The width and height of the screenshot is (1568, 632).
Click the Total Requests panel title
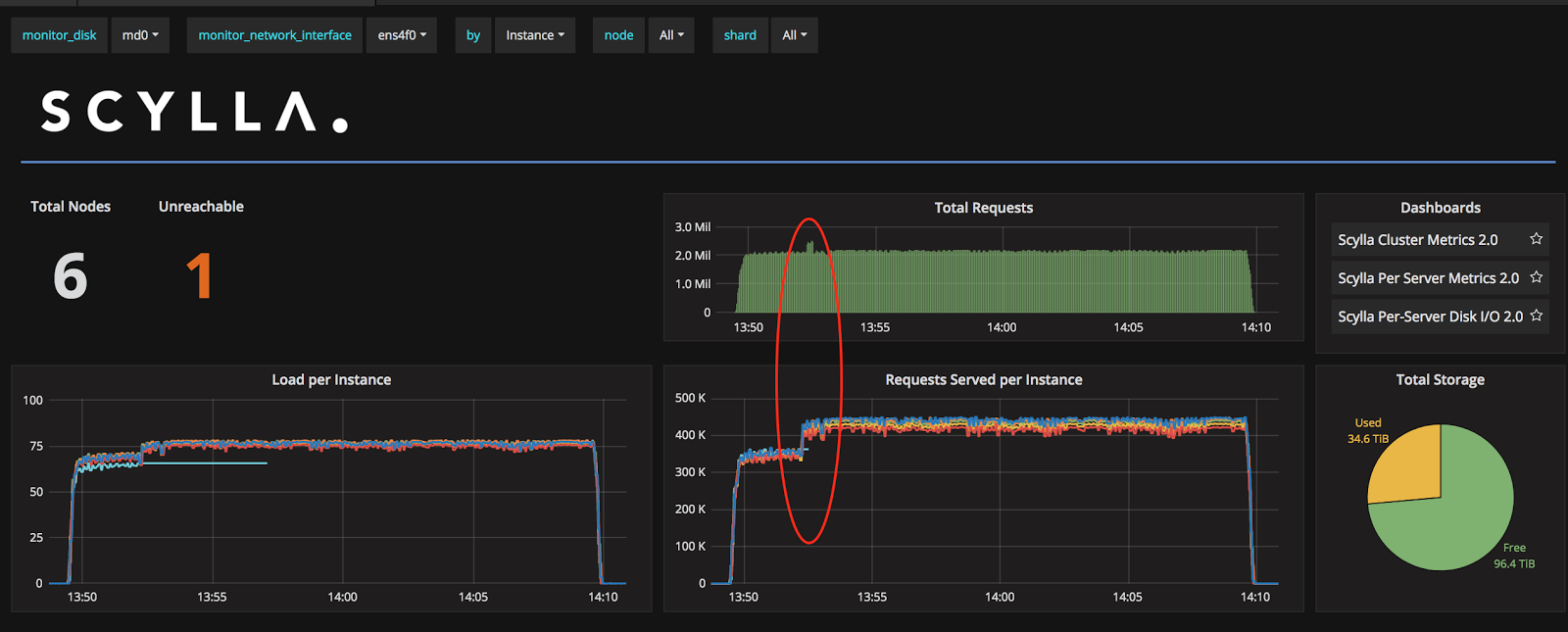pyautogui.click(x=983, y=208)
